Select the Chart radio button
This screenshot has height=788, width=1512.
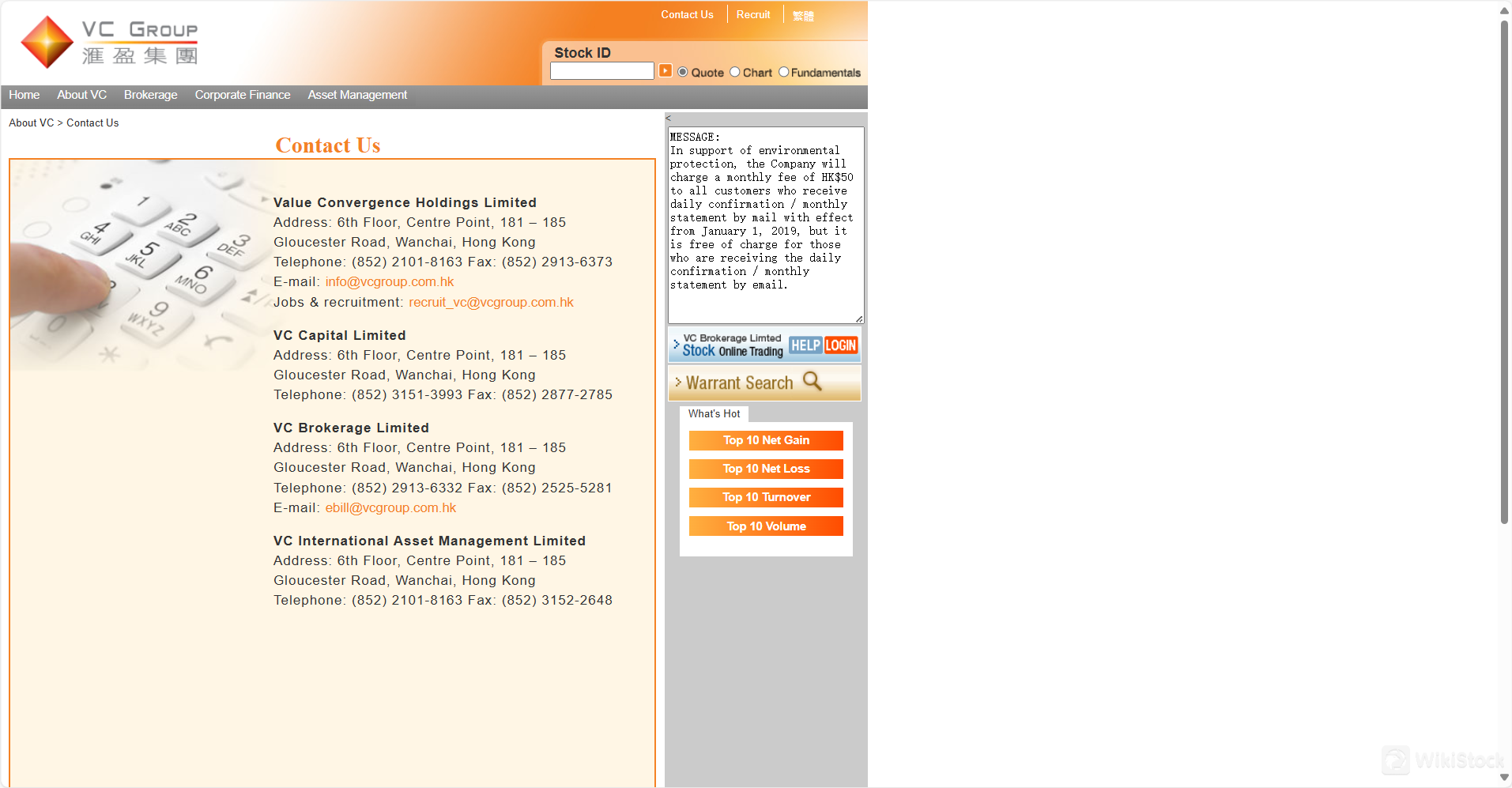pyautogui.click(x=735, y=72)
